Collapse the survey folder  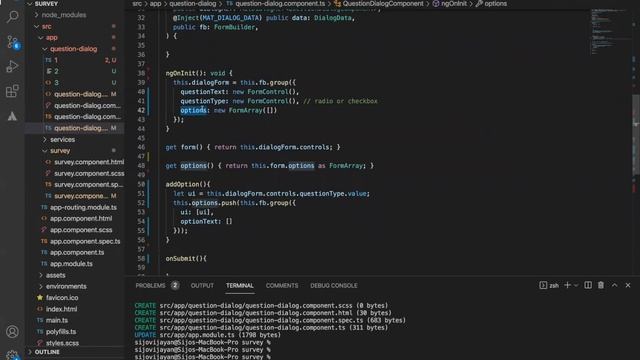60,151
